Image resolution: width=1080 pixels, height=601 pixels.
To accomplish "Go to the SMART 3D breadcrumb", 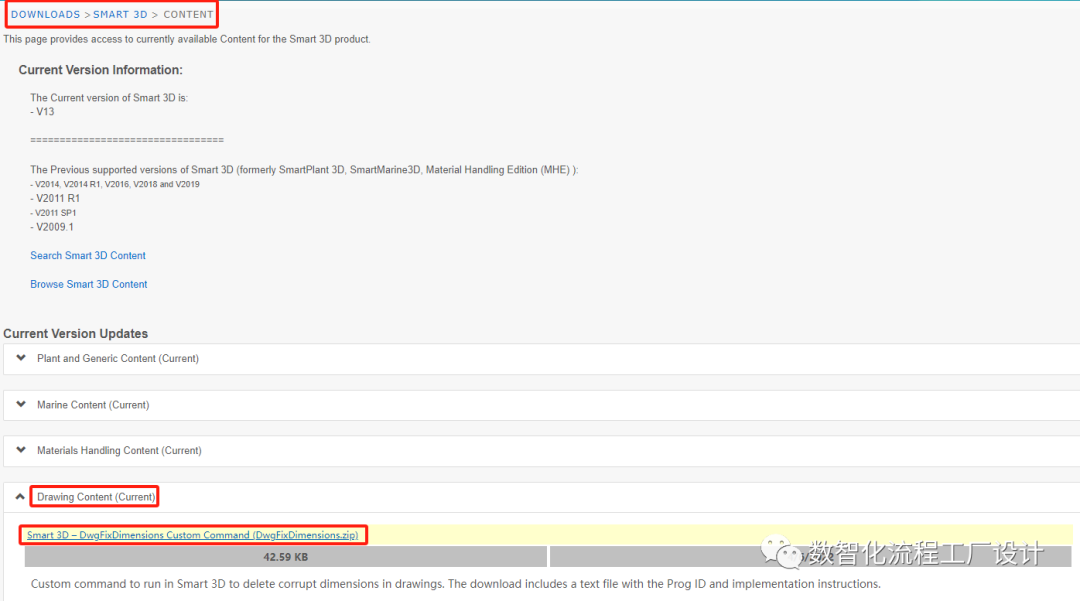I will coord(120,14).
